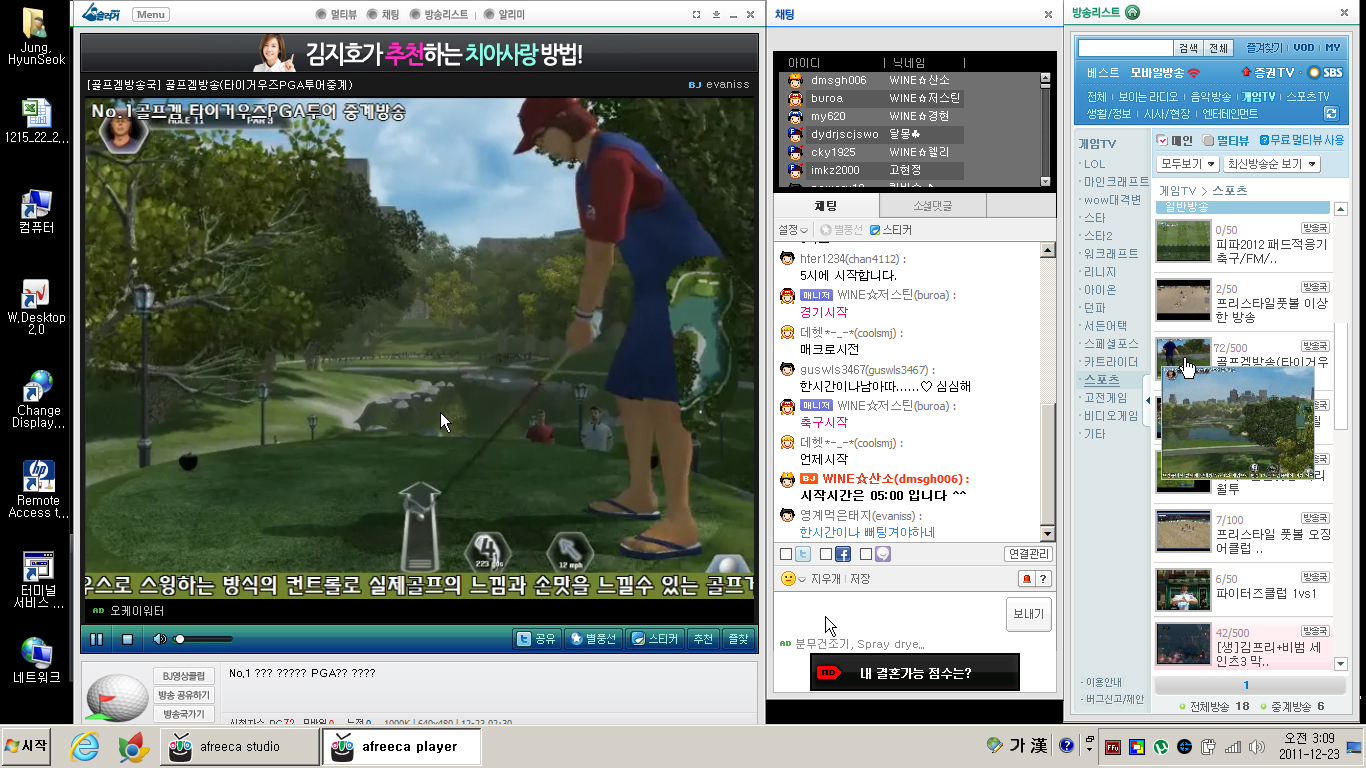Check the 멀티뷰 checkbox in broadcast list

pos(1209,141)
